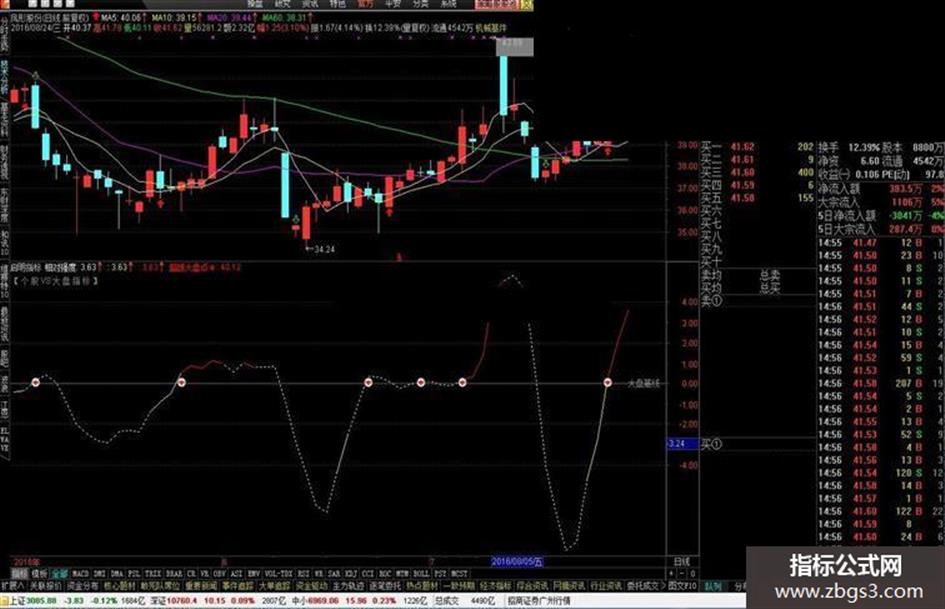Click the first signal dot on the zero line
Screen dimensions: 945x609
(x=36, y=382)
